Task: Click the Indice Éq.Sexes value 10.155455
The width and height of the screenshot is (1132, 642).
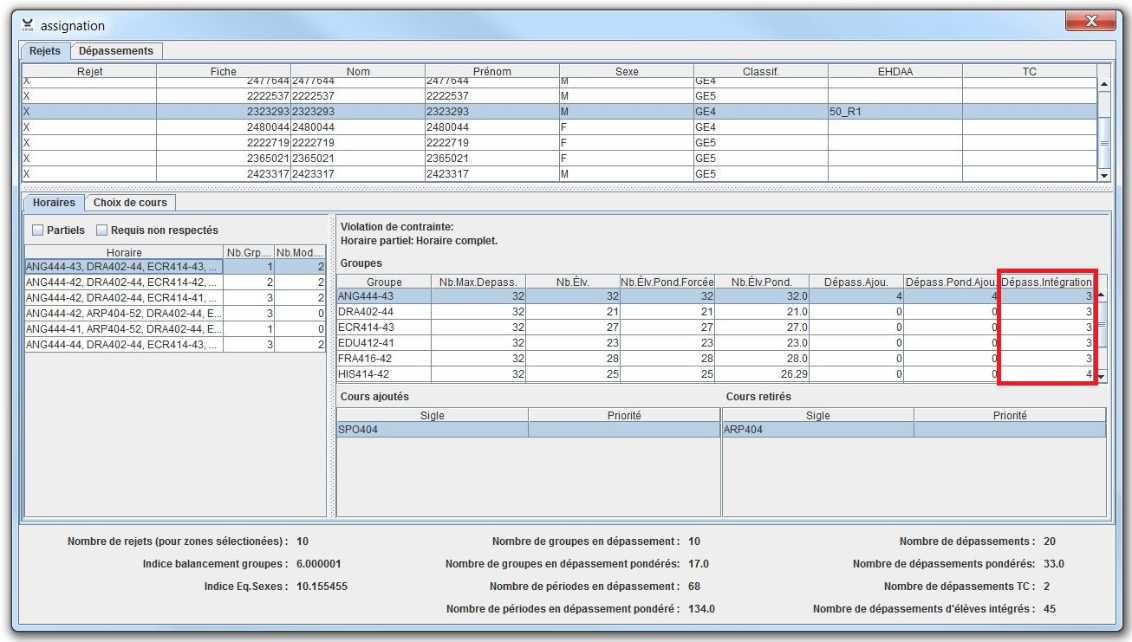Action: 322,586
